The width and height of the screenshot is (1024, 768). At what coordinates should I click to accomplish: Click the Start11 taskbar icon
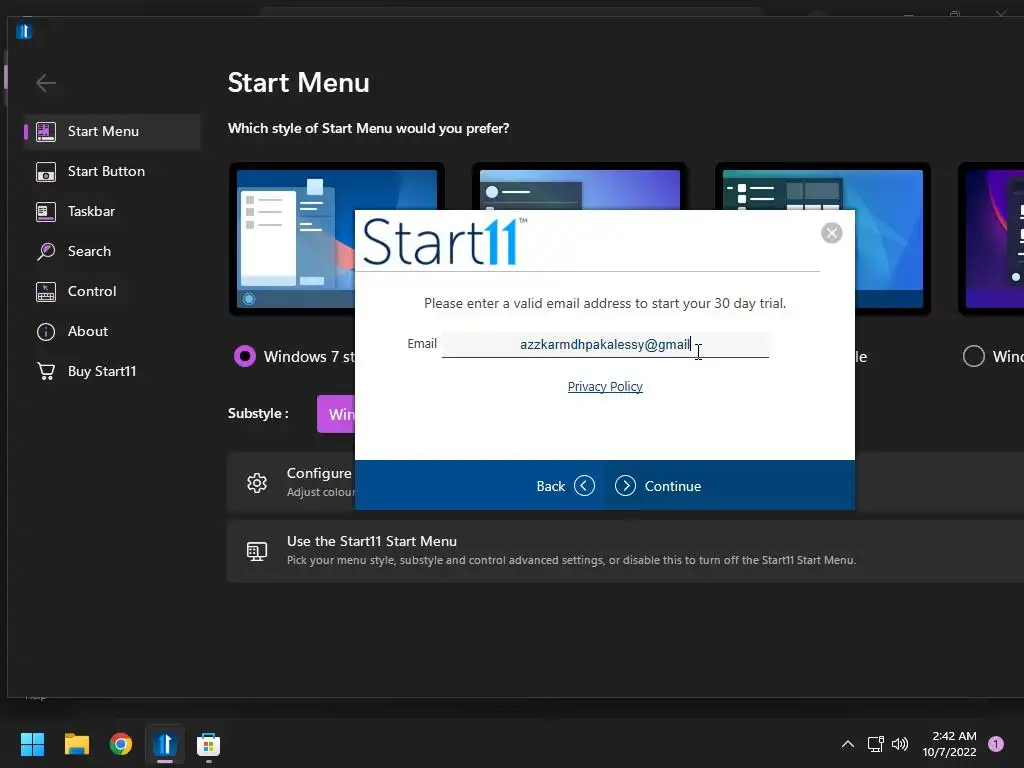pyautogui.click(x=165, y=744)
